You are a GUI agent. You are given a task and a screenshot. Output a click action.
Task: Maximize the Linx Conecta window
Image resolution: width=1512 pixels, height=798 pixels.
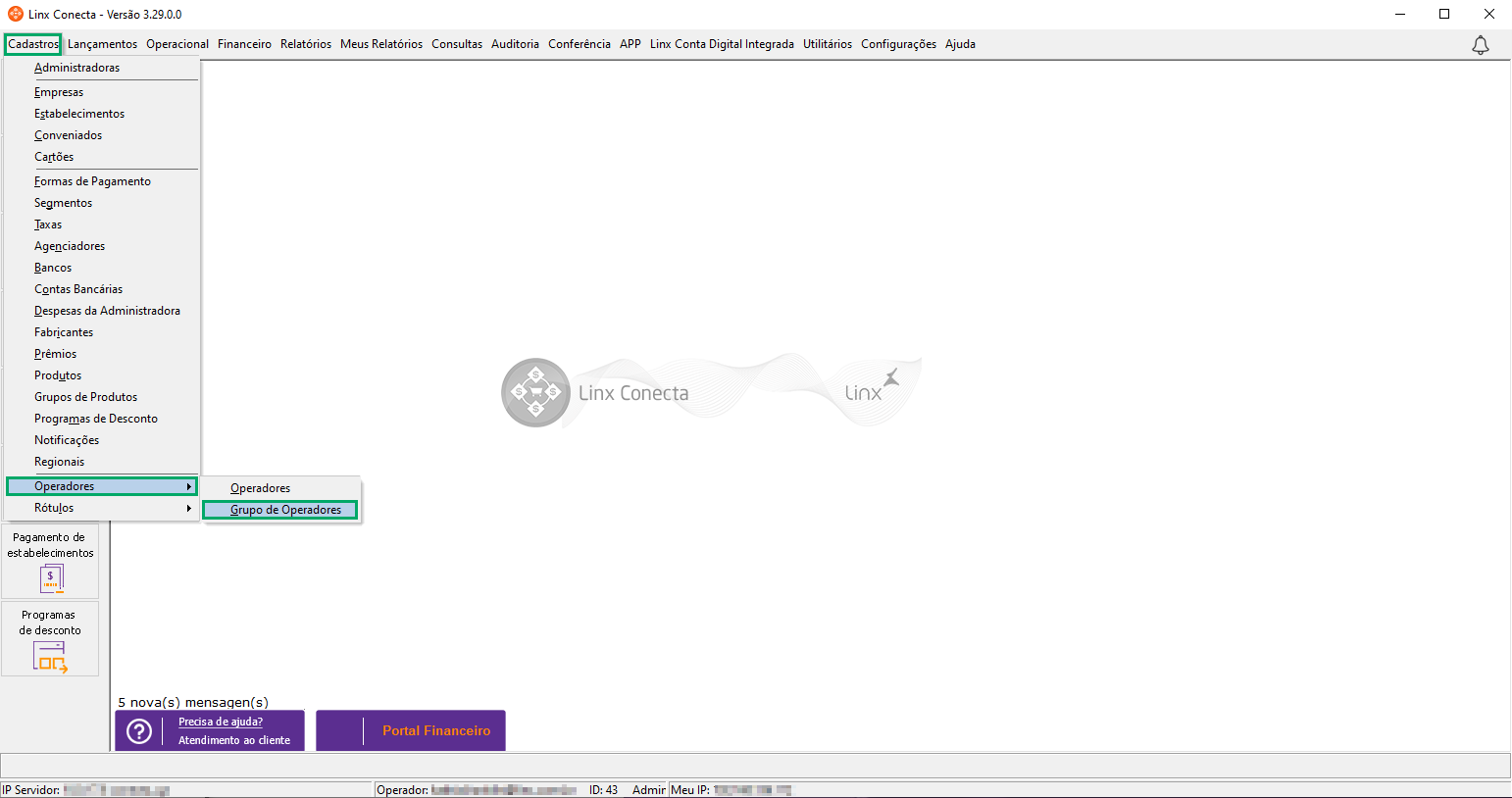[1444, 14]
